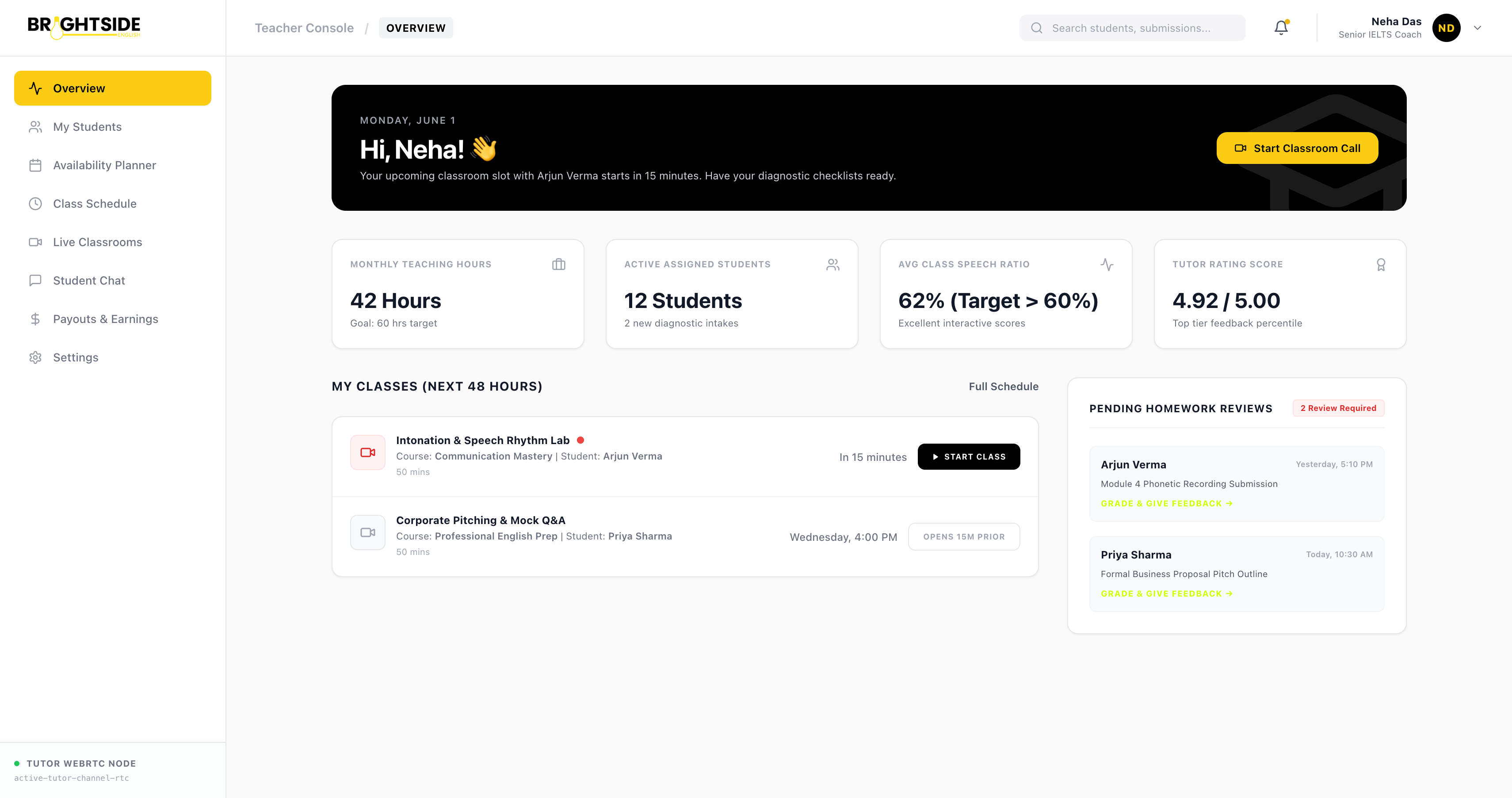1512x798 pixels.
Task: Click the search magnifier icon
Action: [x=1037, y=28]
